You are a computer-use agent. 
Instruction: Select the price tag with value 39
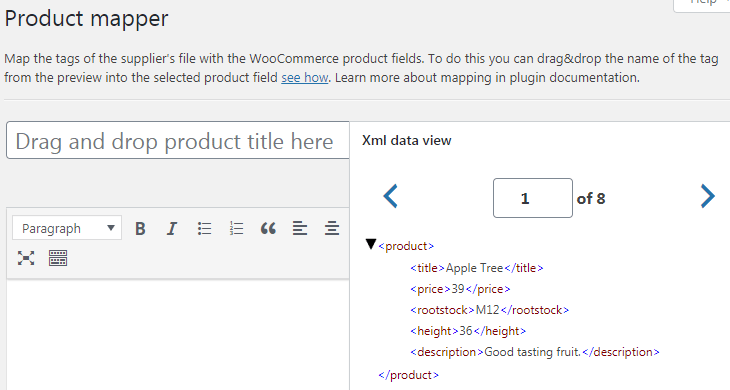coord(460,289)
